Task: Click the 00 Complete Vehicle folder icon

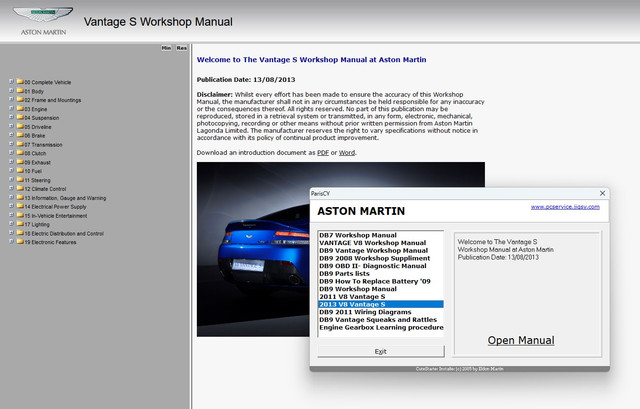Action: point(20,82)
